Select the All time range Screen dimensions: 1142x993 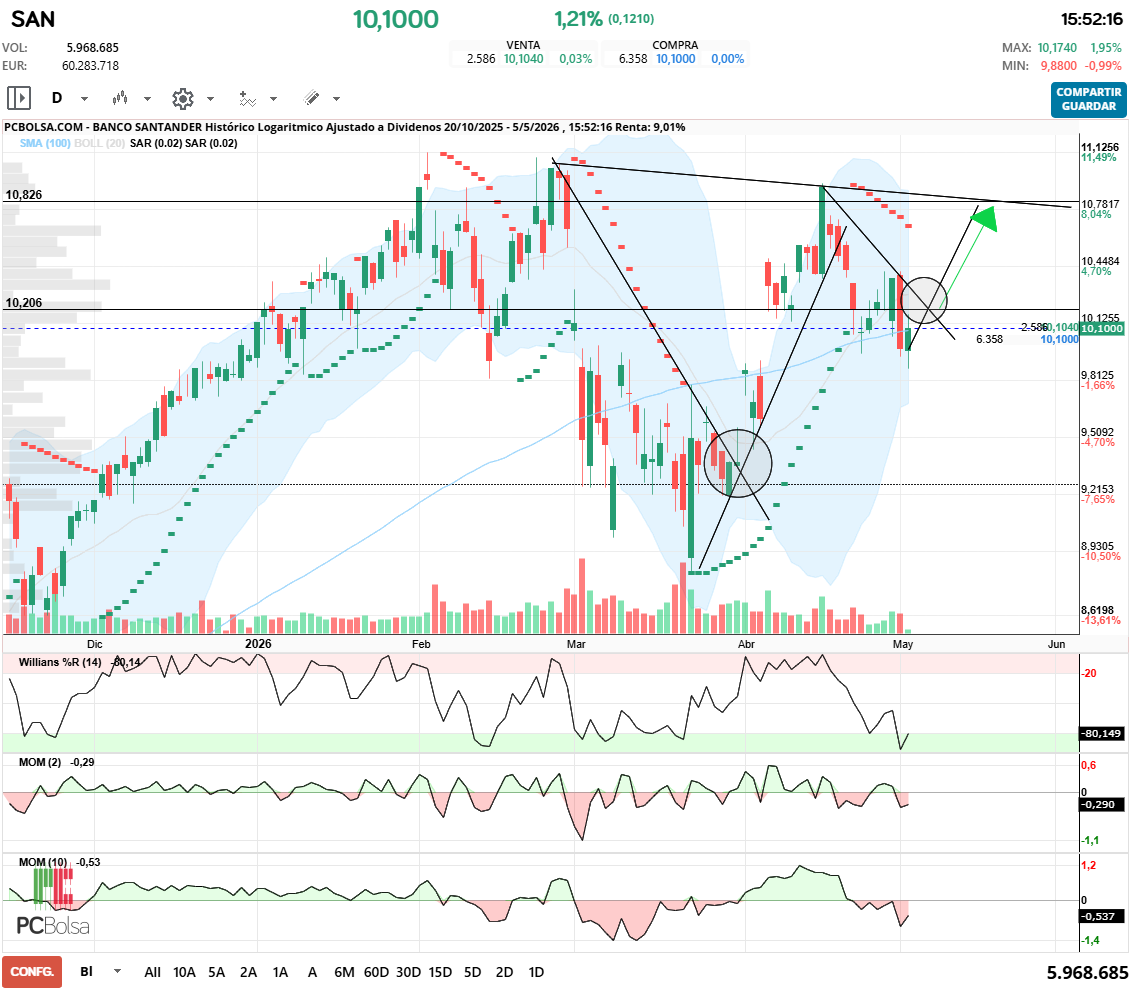coord(152,972)
